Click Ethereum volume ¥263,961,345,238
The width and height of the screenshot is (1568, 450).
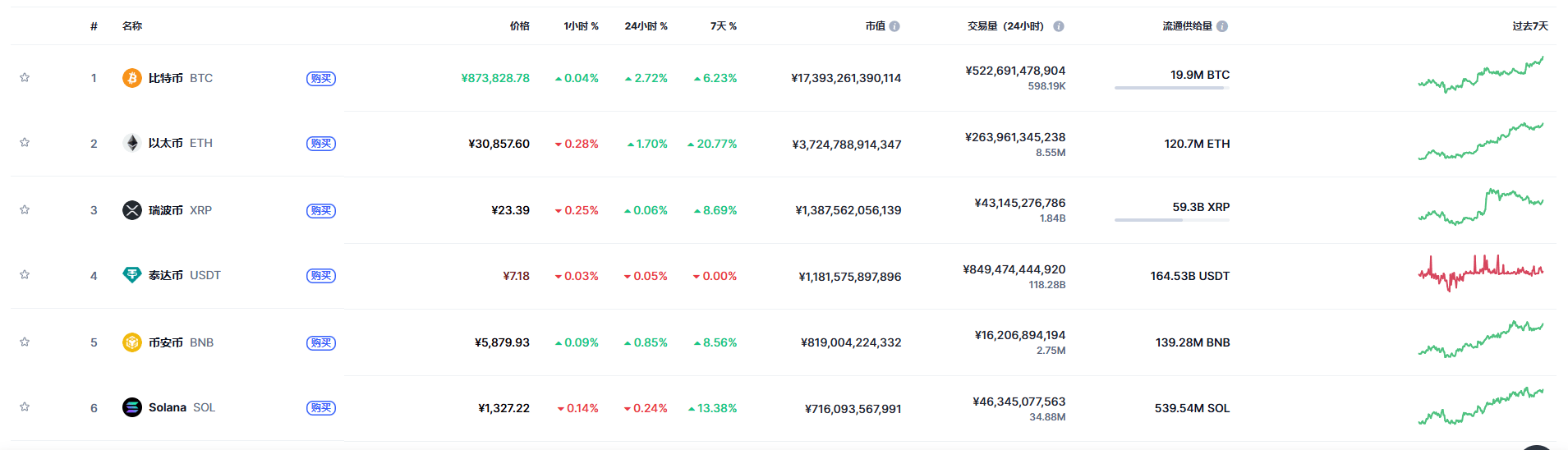point(1015,137)
